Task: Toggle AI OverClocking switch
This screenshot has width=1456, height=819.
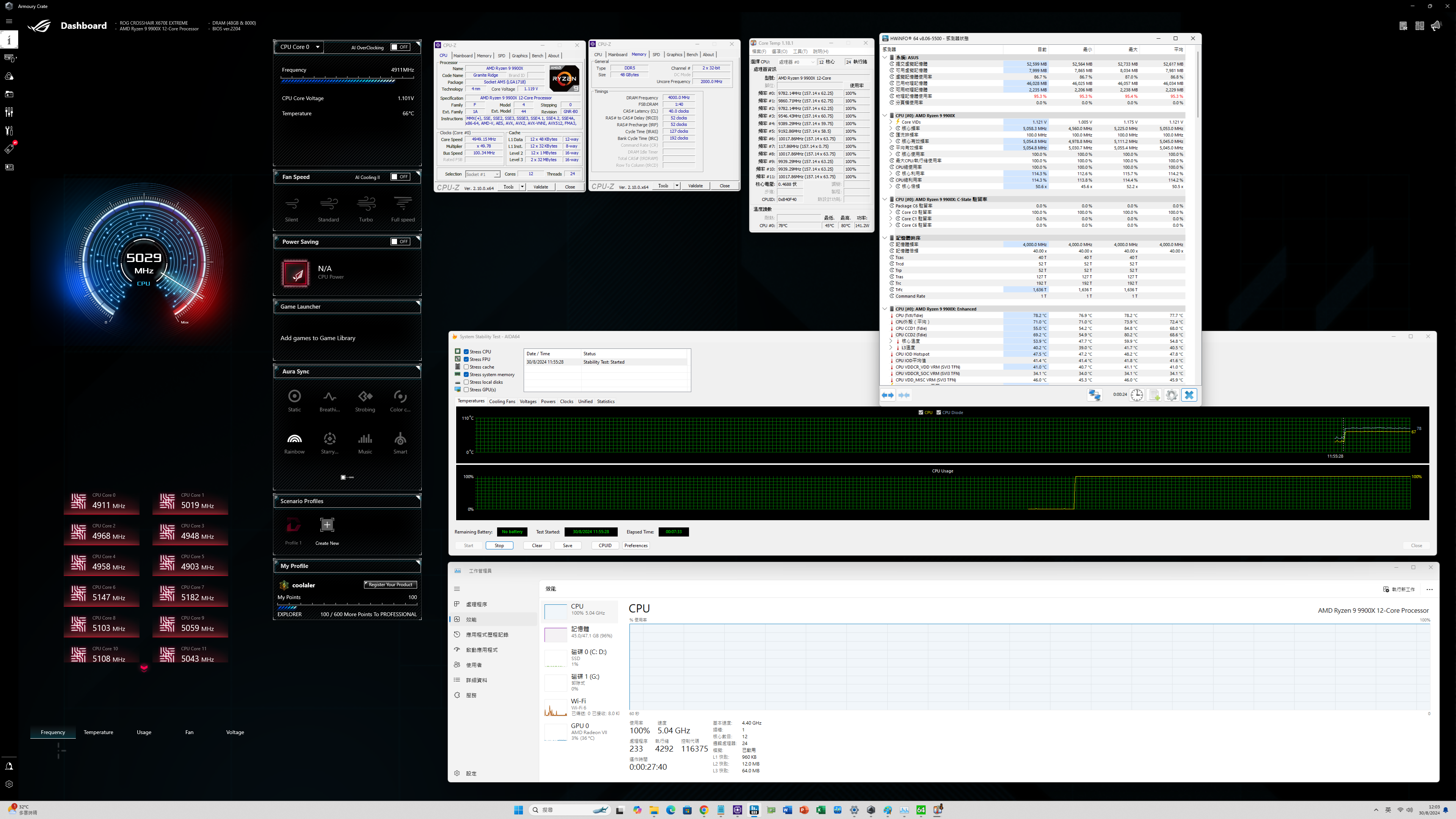Action: click(400, 47)
